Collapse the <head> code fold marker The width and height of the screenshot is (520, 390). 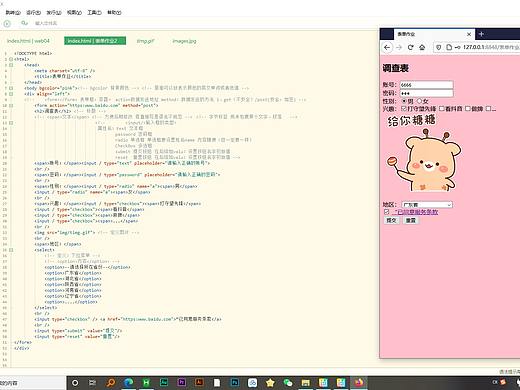(x=11, y=65)
